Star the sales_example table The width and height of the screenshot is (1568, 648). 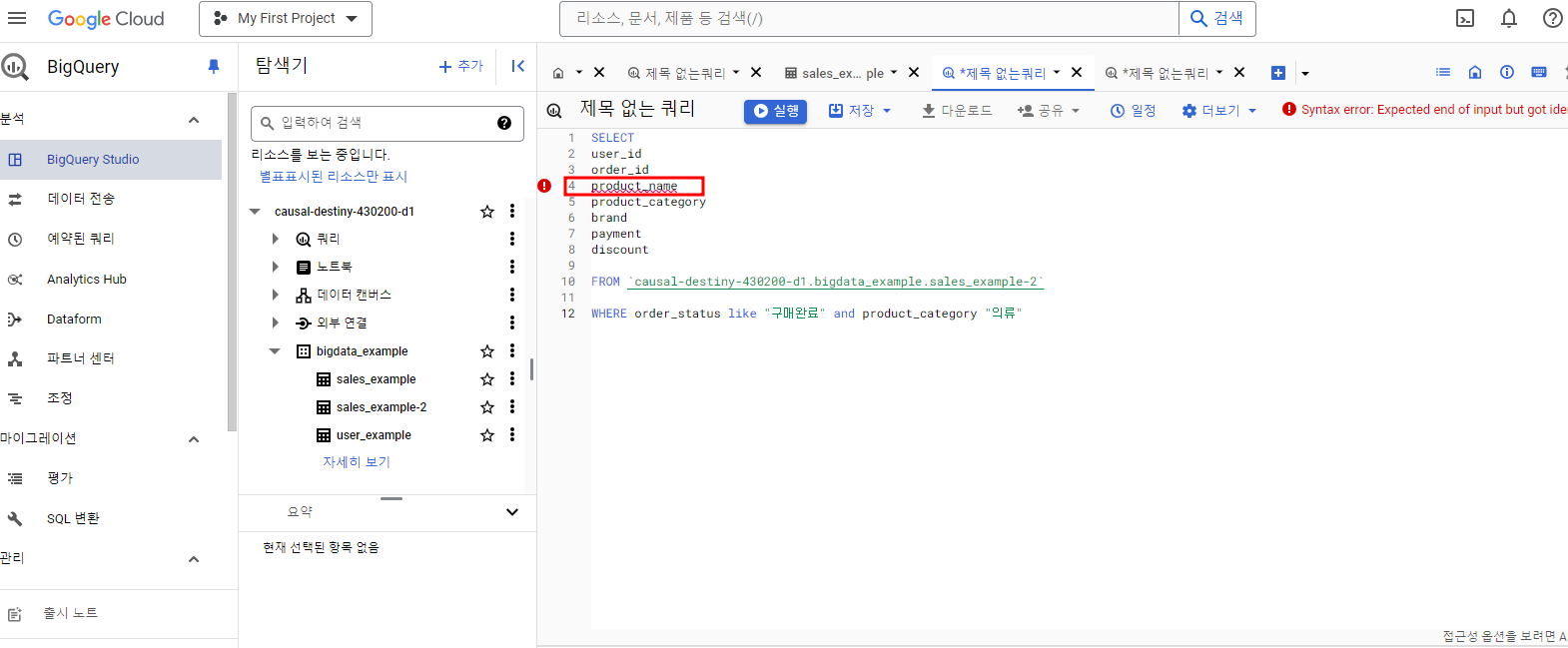coord(487,379)
